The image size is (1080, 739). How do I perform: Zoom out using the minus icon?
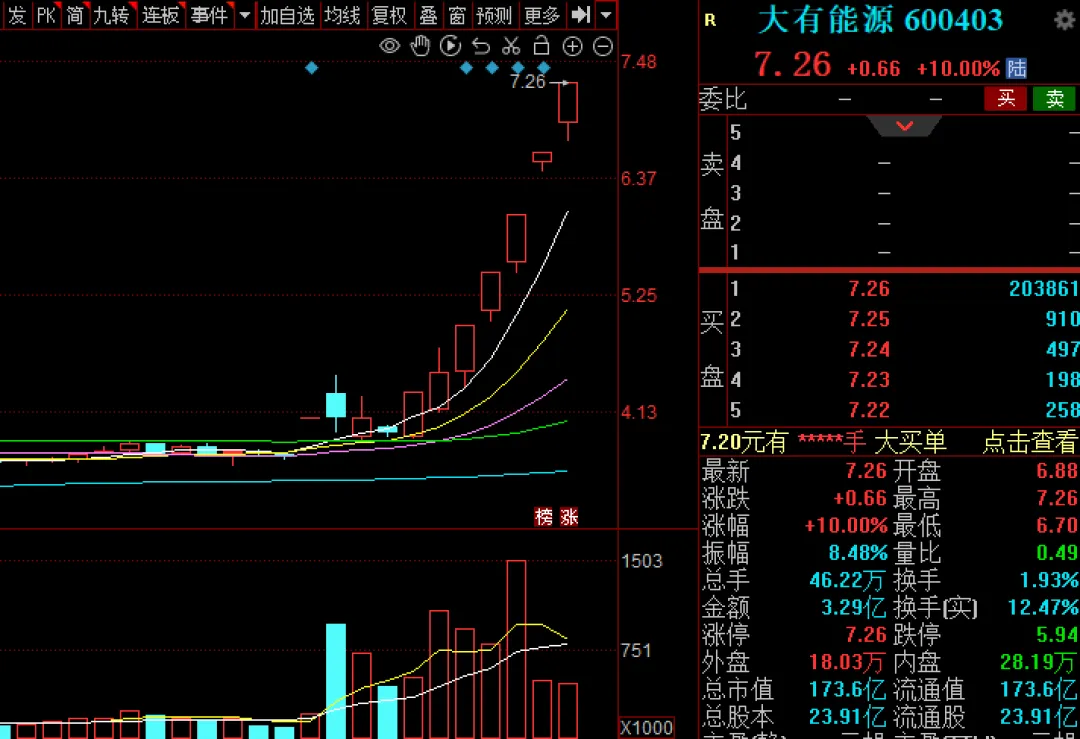point(601,45)
